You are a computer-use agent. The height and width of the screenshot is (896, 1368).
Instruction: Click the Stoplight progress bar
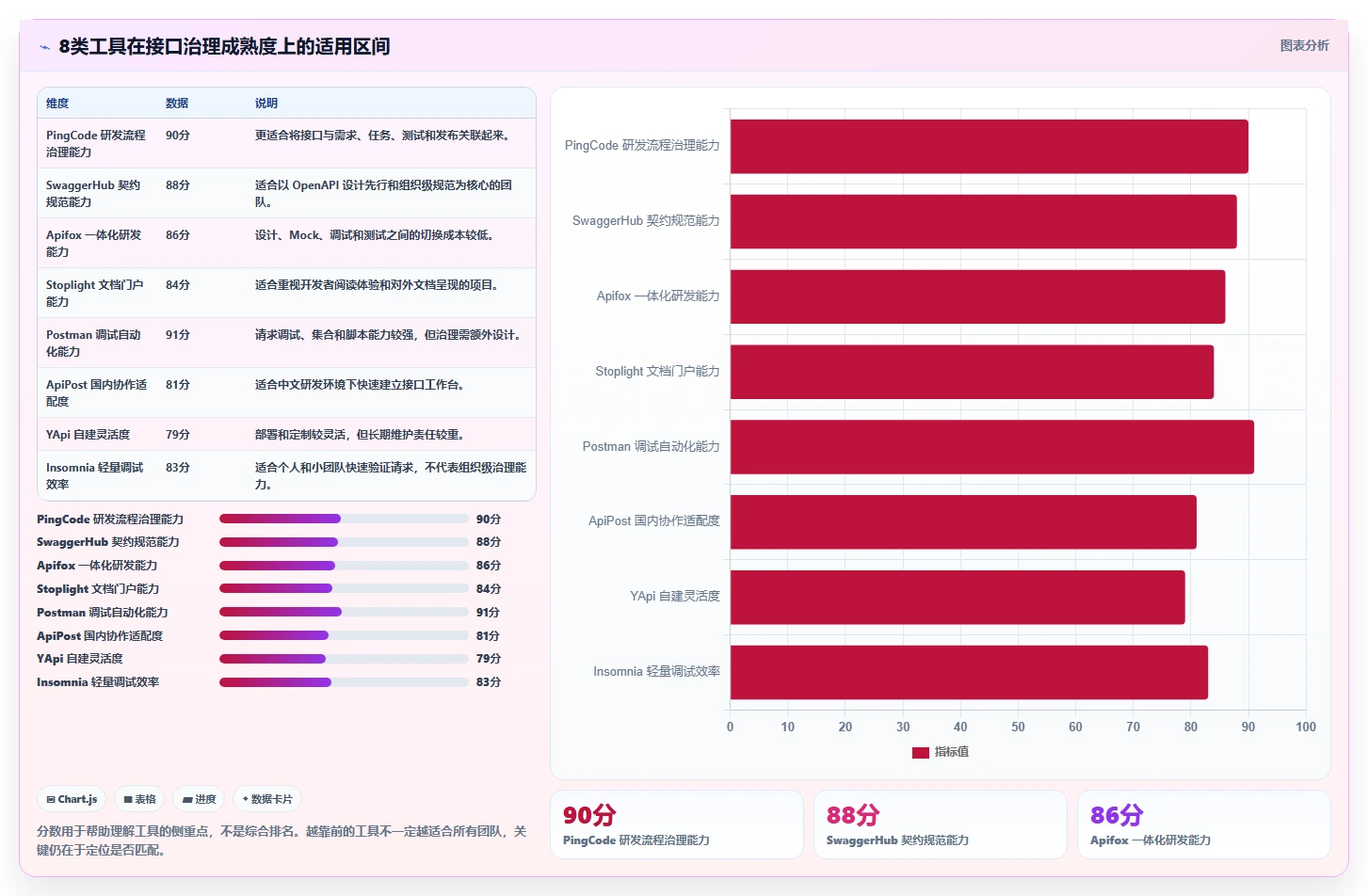pyautogui.click(x=344, y=588)
